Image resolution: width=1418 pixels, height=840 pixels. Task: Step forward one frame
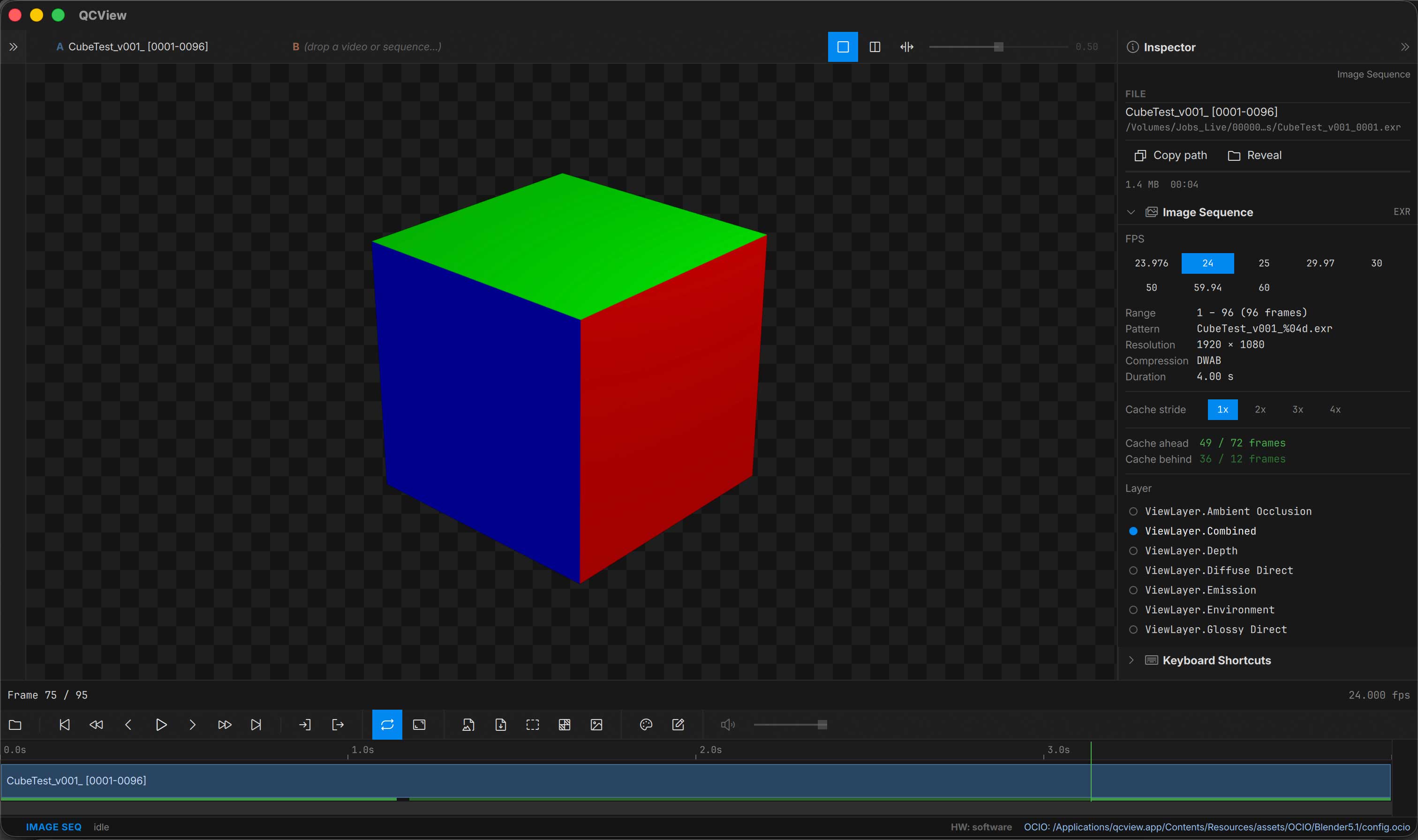192,725
